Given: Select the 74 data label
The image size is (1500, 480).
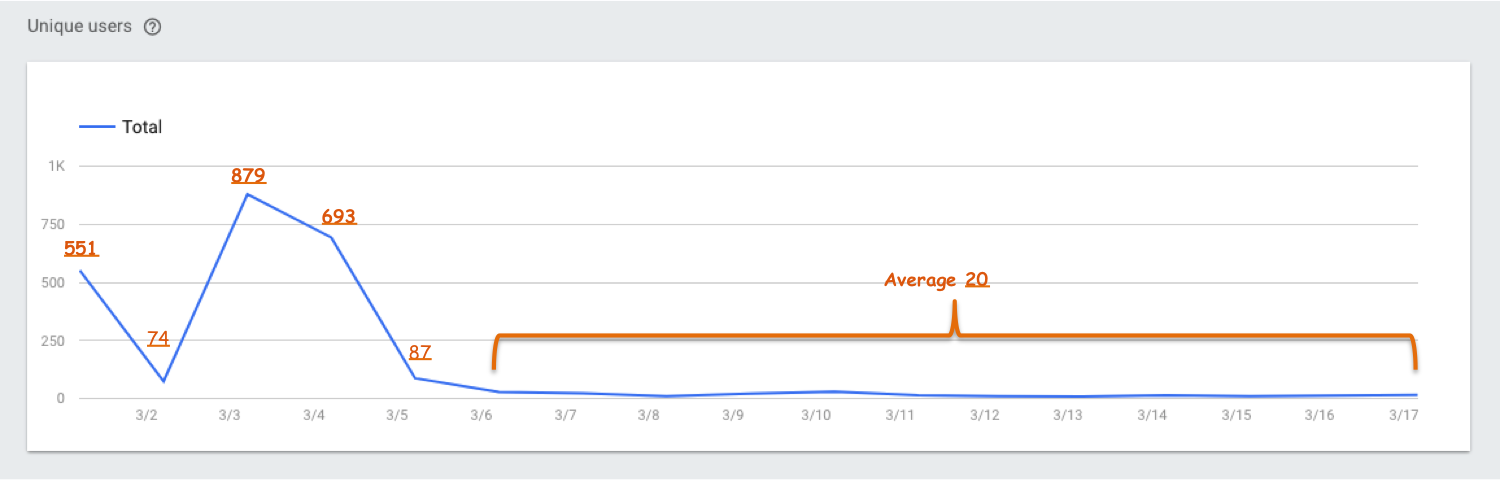Looking at the screenshot, I should [x=158, y=338].
